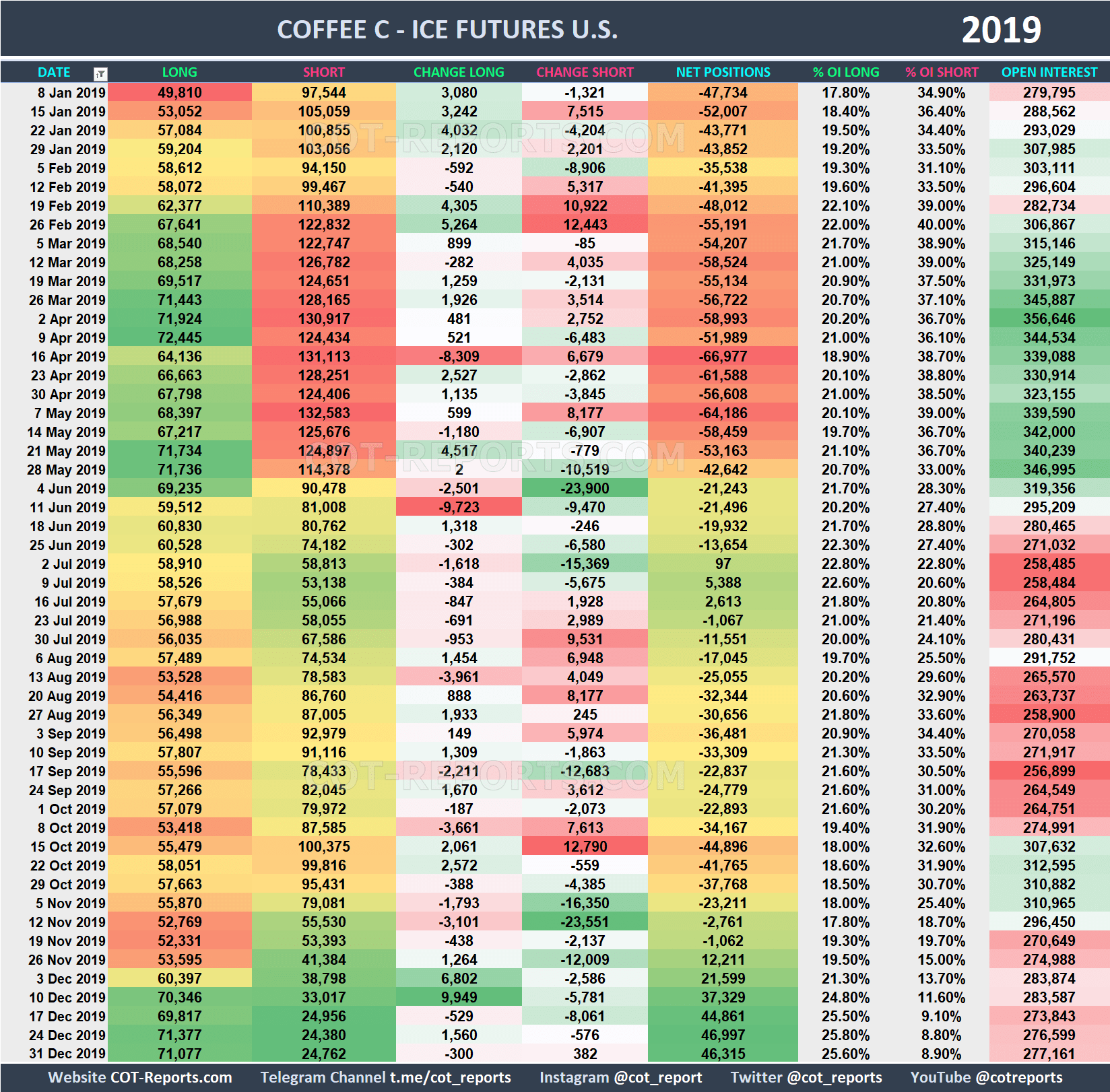
Task: Select the CHANGE LONG column header
Action: coord(459,72)
